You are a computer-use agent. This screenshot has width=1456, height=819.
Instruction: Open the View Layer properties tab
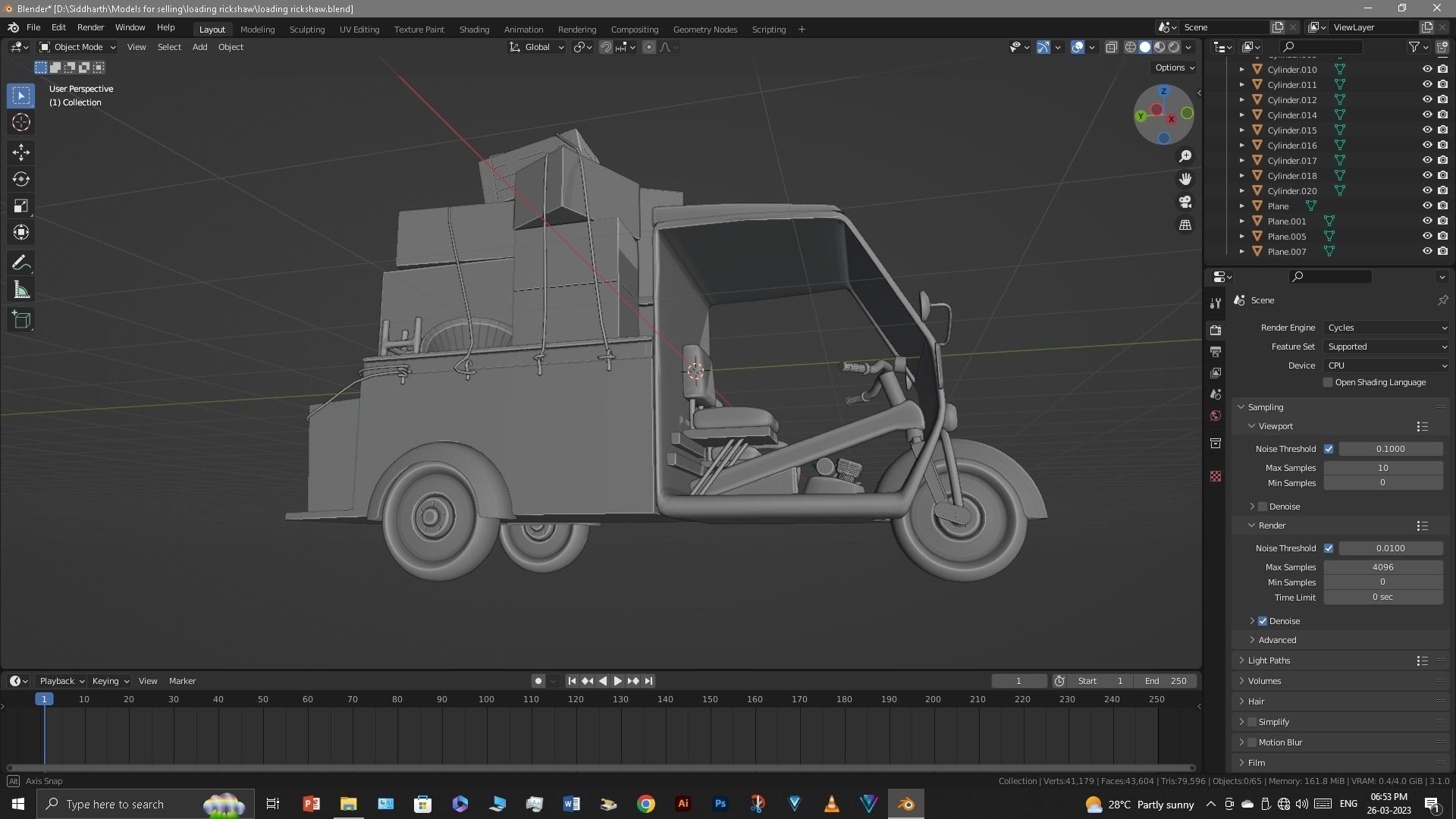(x=1216, y=373)
